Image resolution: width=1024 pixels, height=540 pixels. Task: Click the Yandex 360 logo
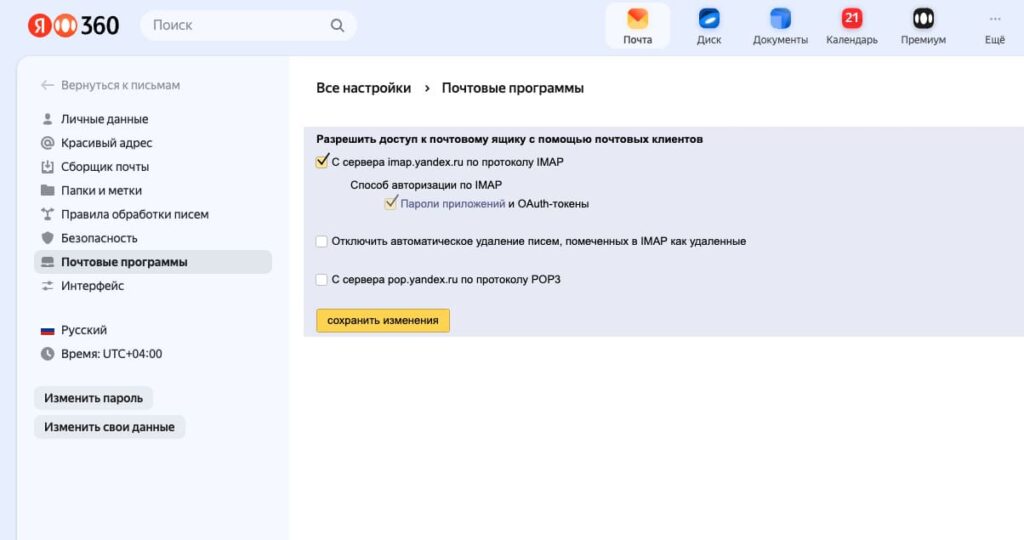click(73, 25)
